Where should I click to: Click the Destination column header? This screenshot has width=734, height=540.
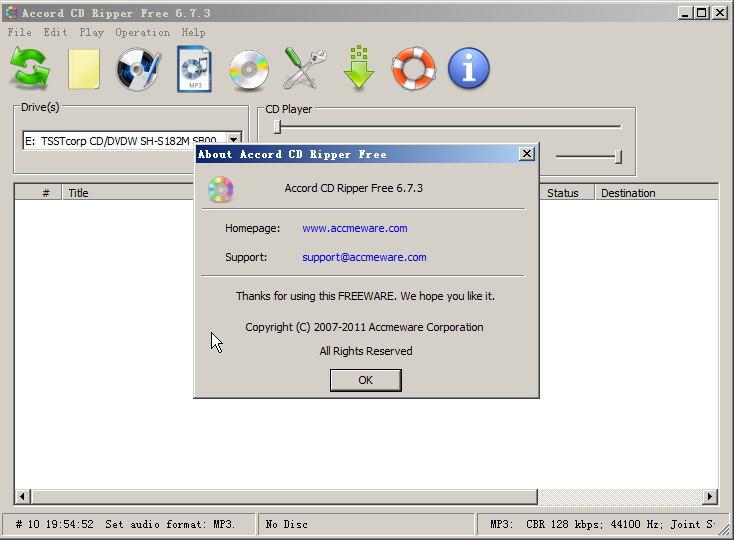pos(656,193)
